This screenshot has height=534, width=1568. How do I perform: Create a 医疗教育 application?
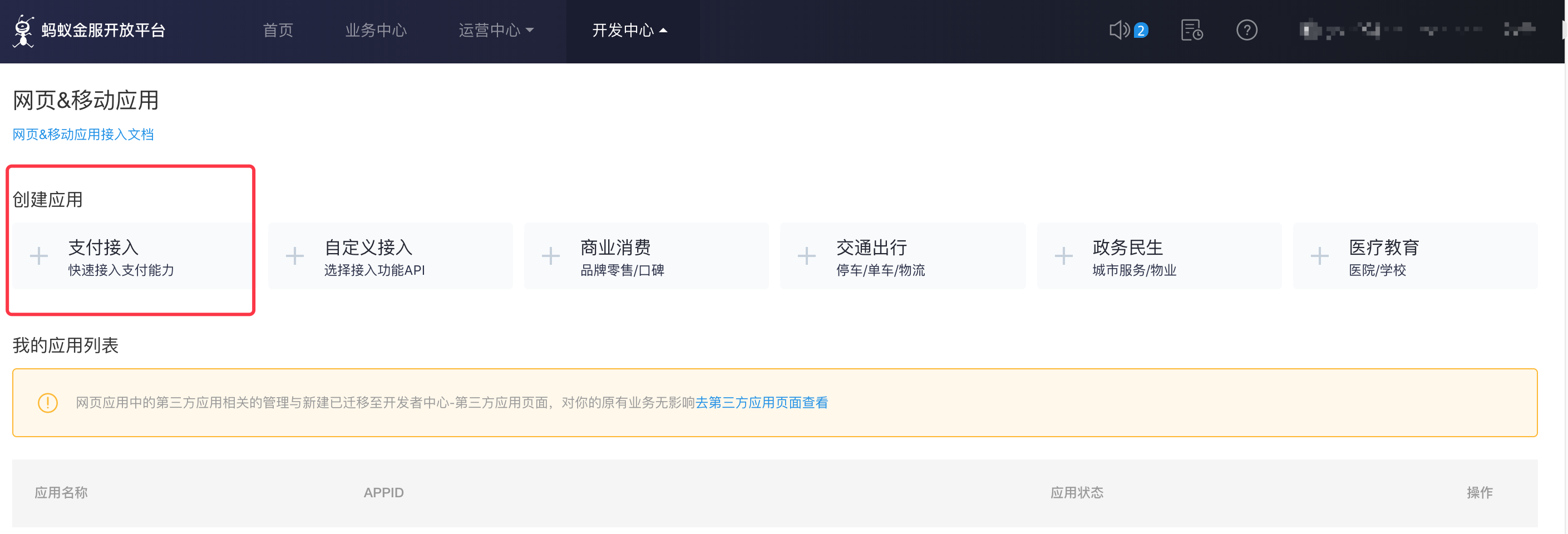[x=1415, y=256]
